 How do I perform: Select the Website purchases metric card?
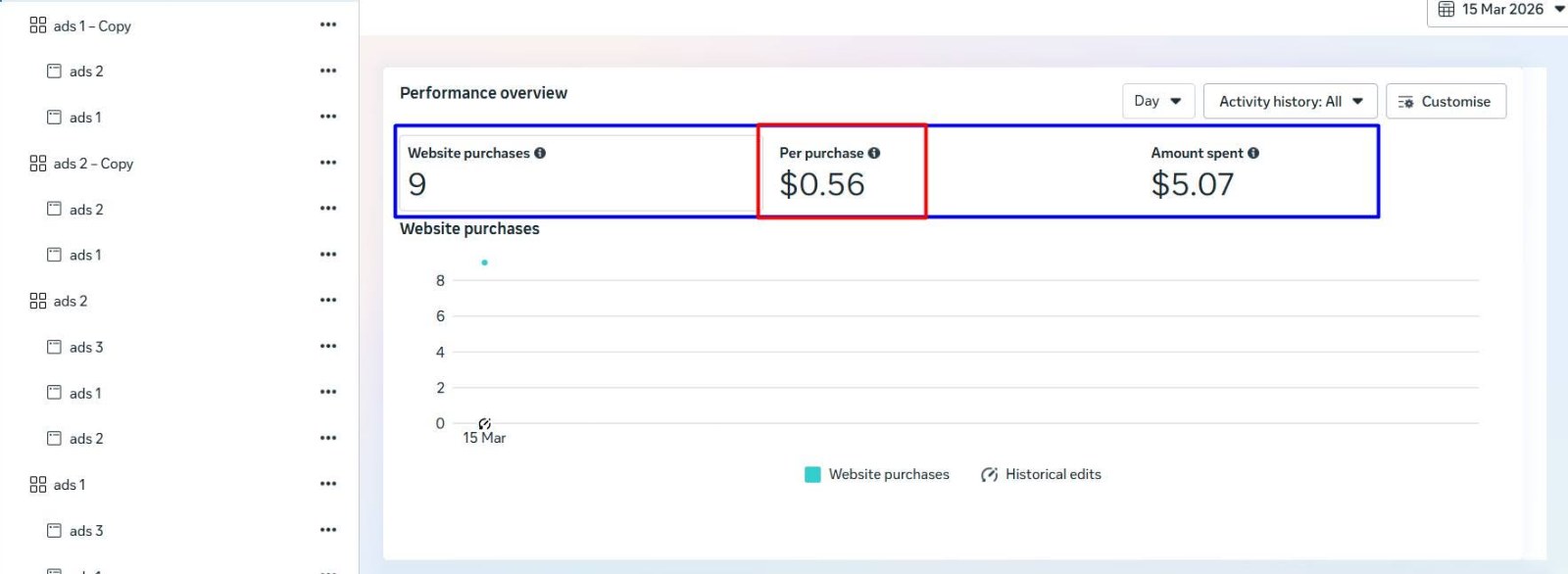(x=577, y=172)
